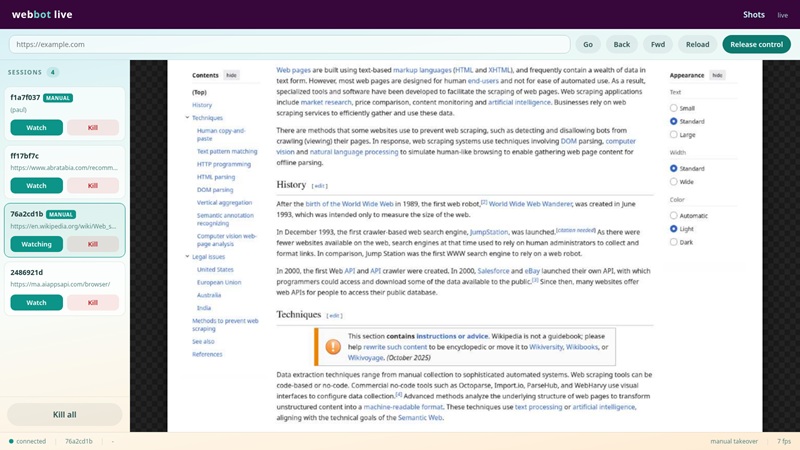
Task: Click the sessions count badge 4
Action: pyautogui.click(x=53, y=72)
